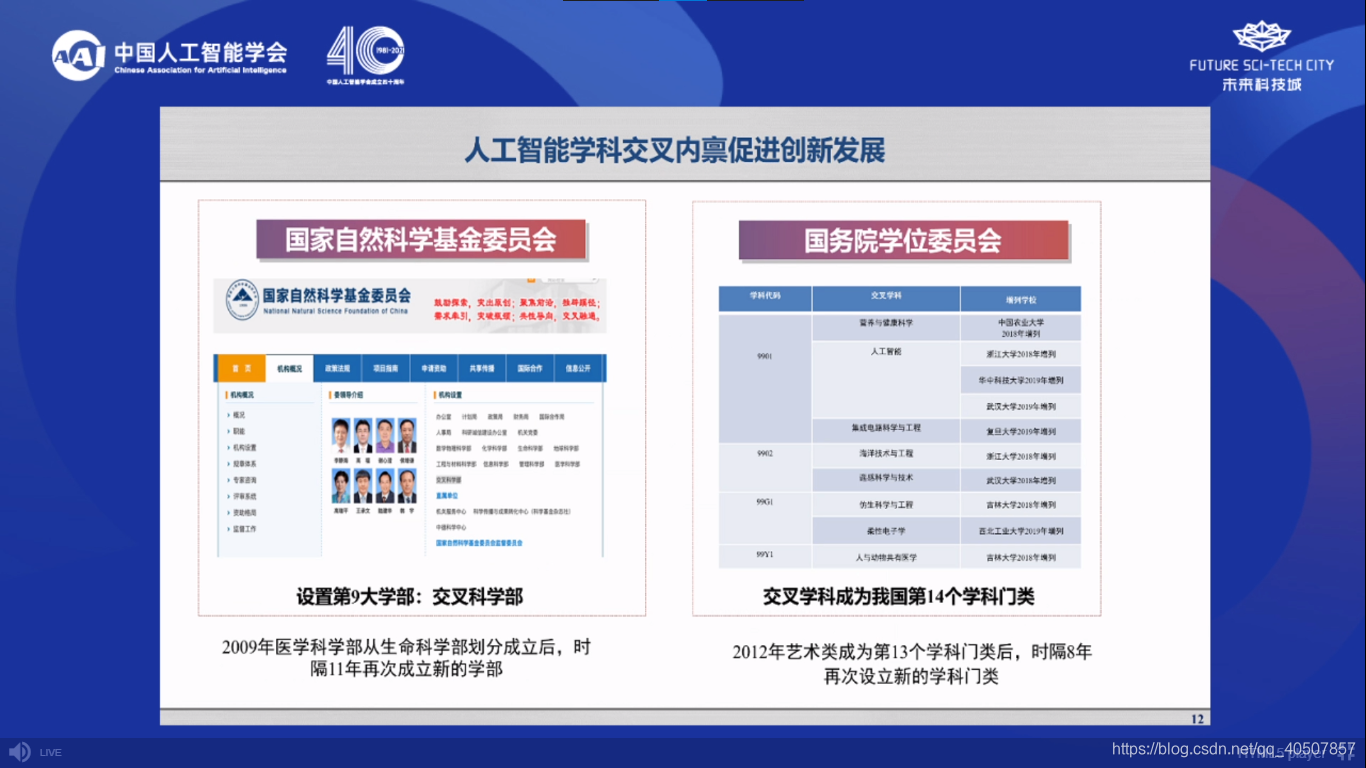Image resolution: width=1366 pixels, height=768 pixels.
Task: Select the 首页 tab in NSFC navigation
Action: [x=242, y=368]
